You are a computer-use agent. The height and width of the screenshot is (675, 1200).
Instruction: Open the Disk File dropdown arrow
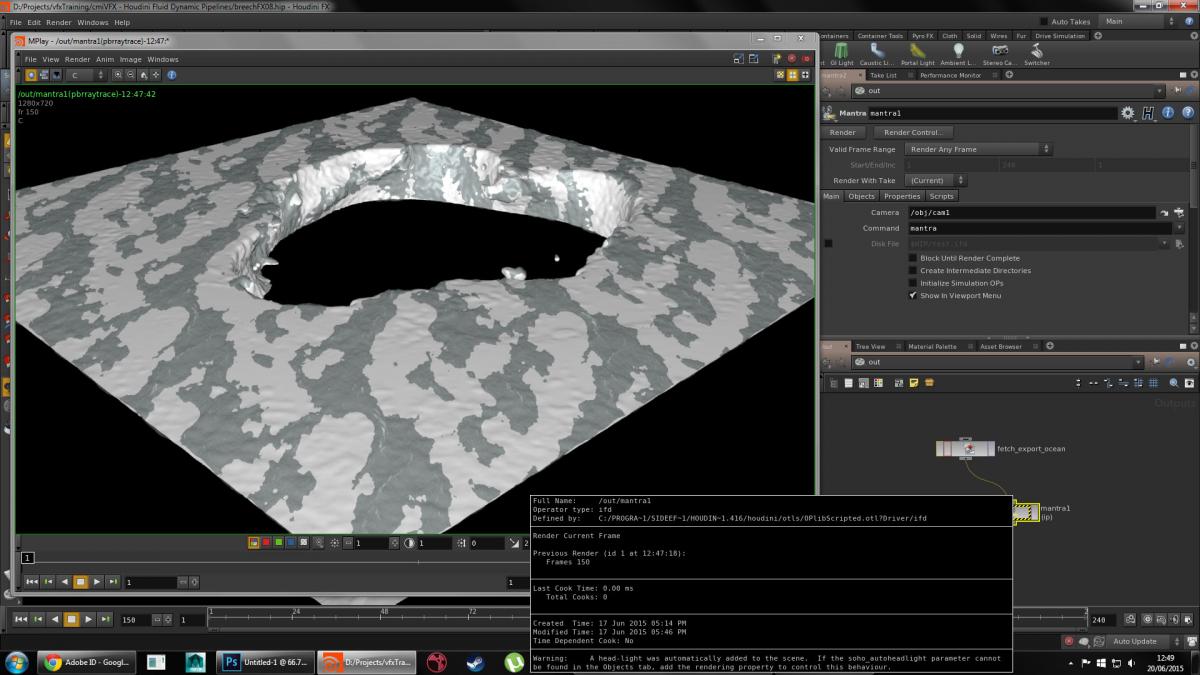1165,243
